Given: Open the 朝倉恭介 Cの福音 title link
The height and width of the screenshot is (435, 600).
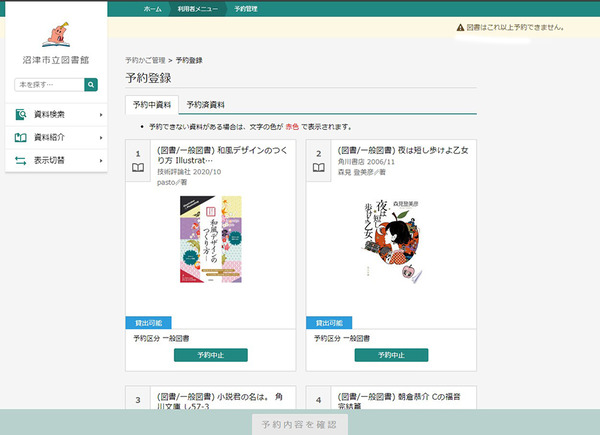Looking at the screenshot, I should (x=399, y=401).
